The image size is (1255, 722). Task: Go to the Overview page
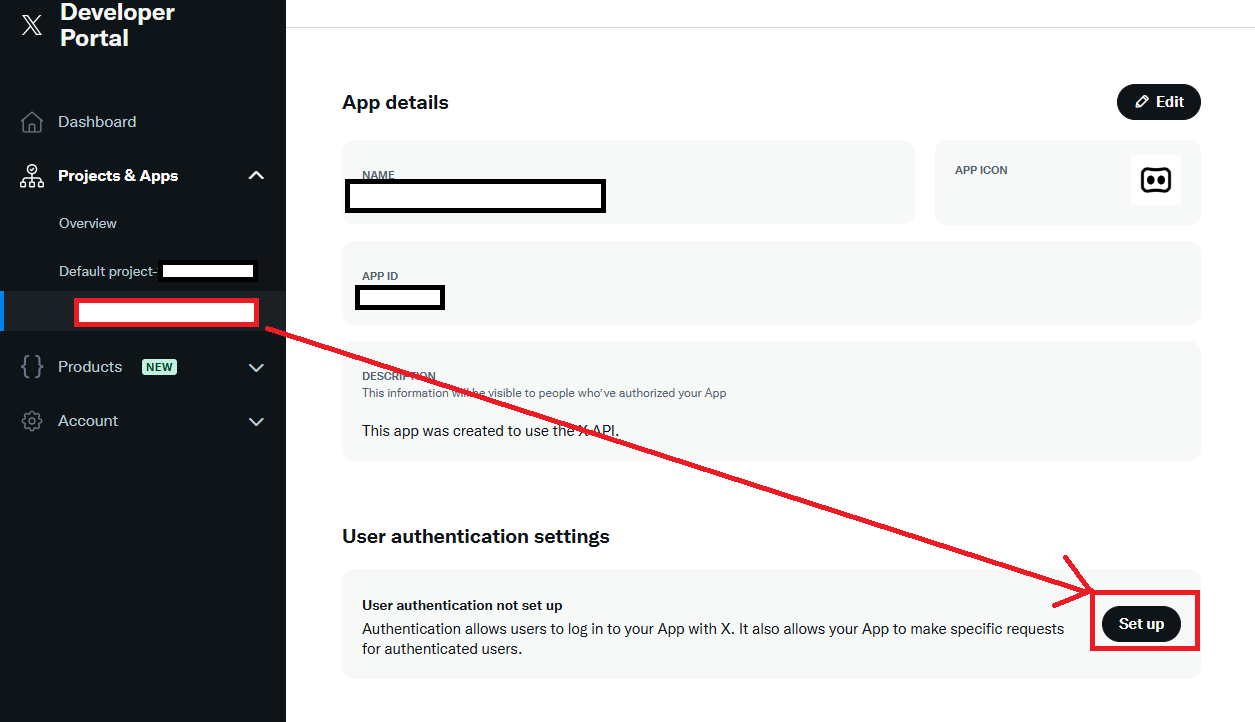88,223
